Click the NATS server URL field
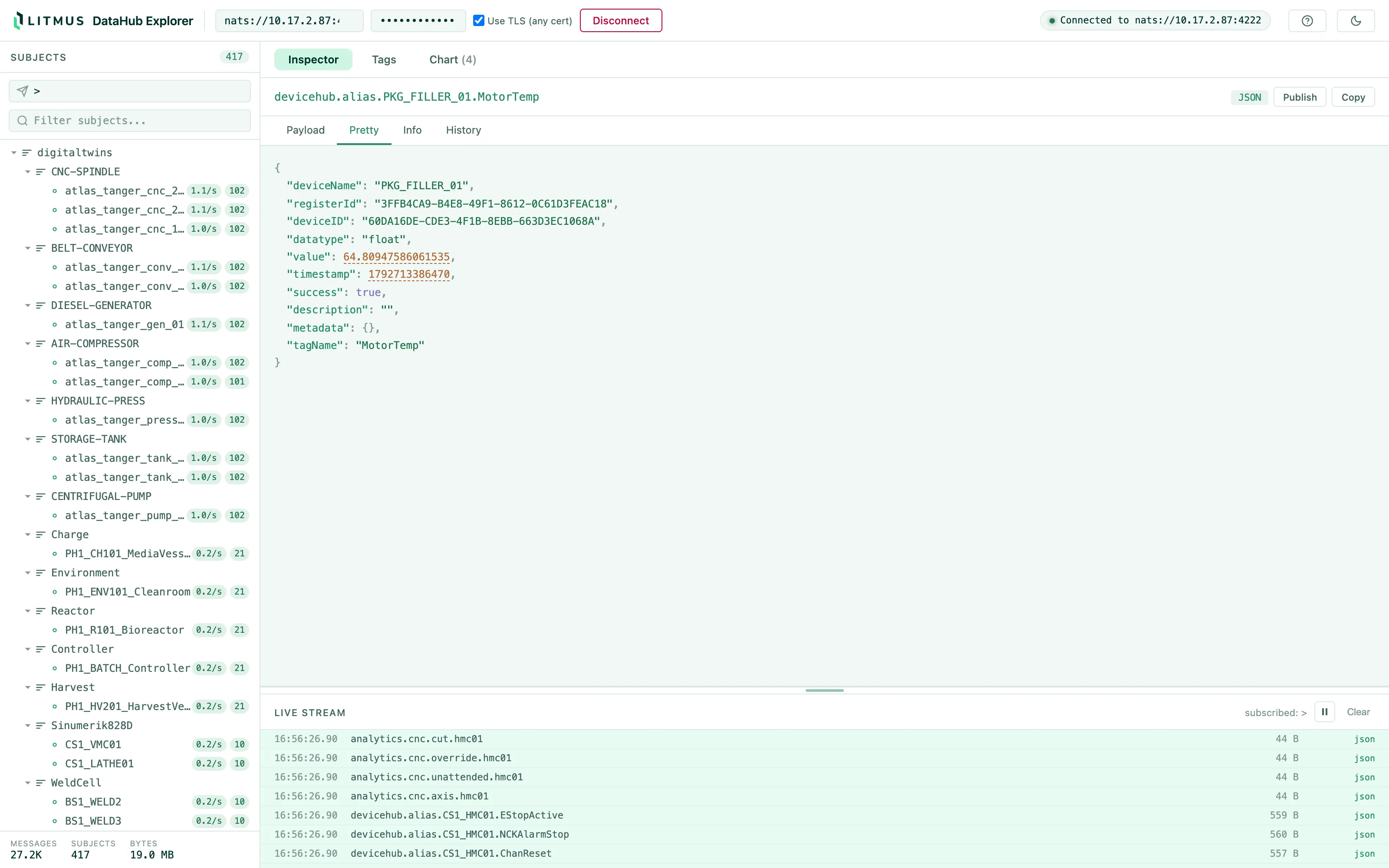Screen dimensions: 1389x868 pos(289,21)
